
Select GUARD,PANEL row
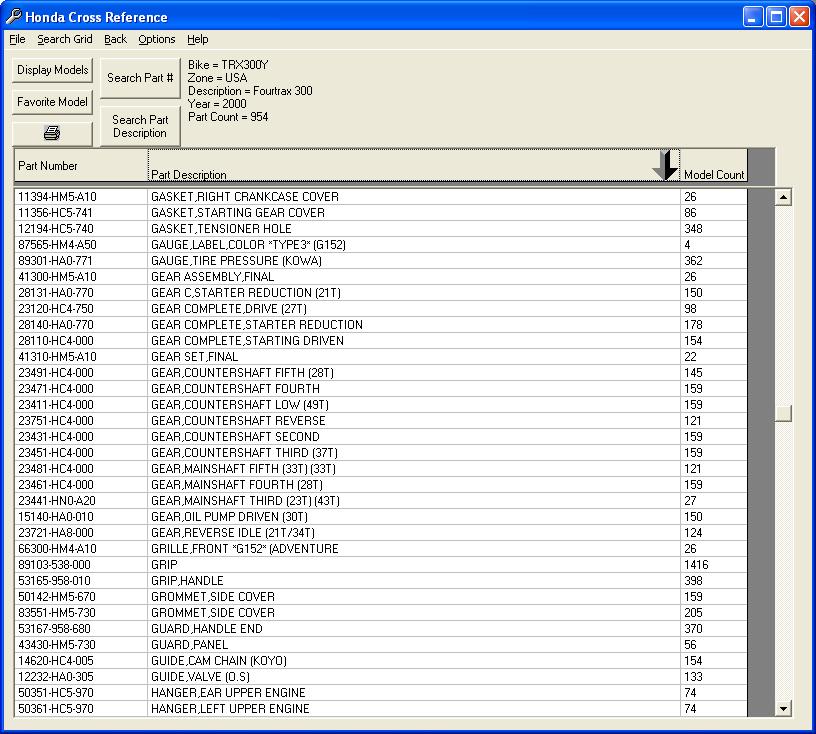381,645
